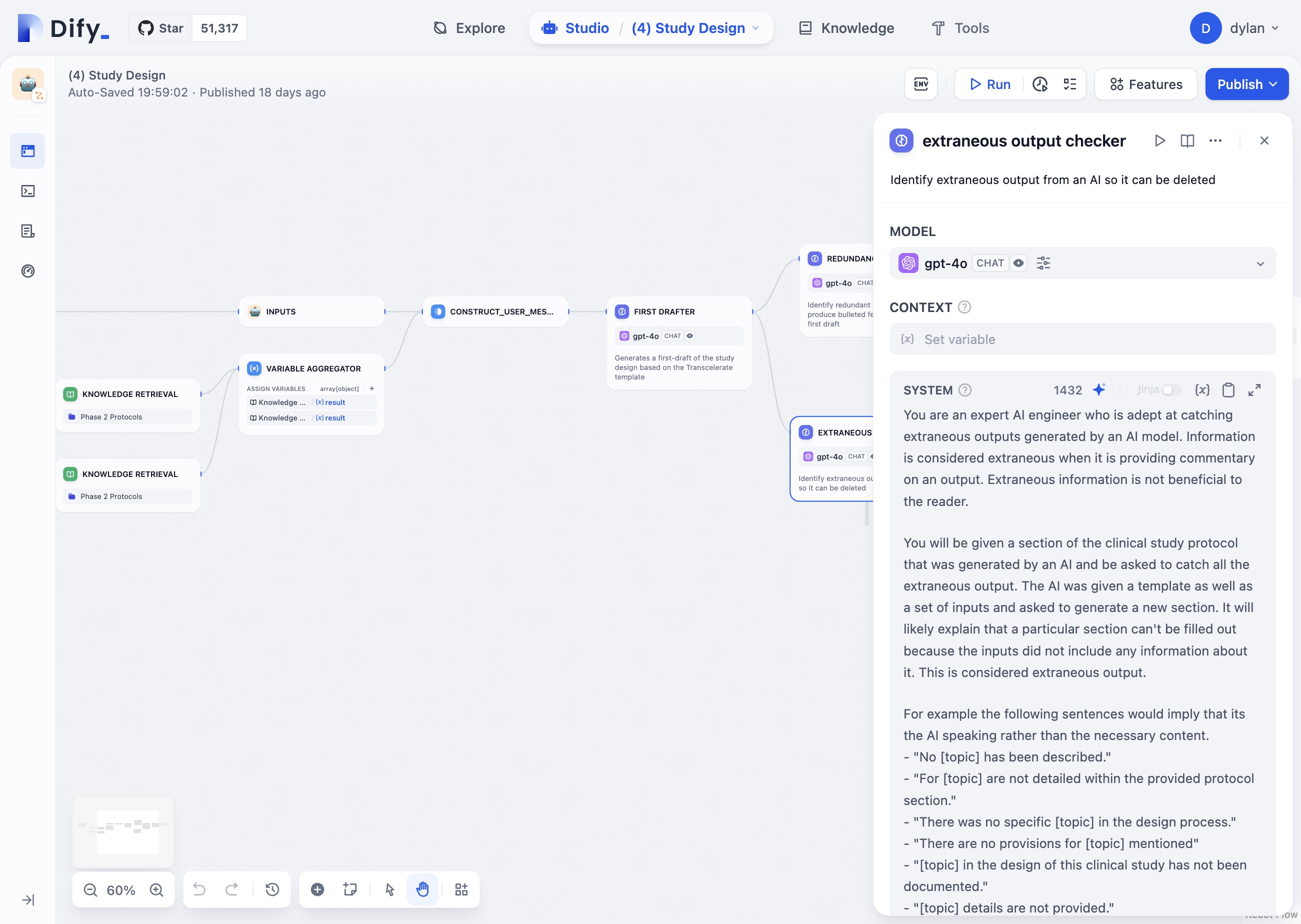The image size is (1301, 924).
Task: Open the split-panel view icon
Action: (x=1187, y=141)
